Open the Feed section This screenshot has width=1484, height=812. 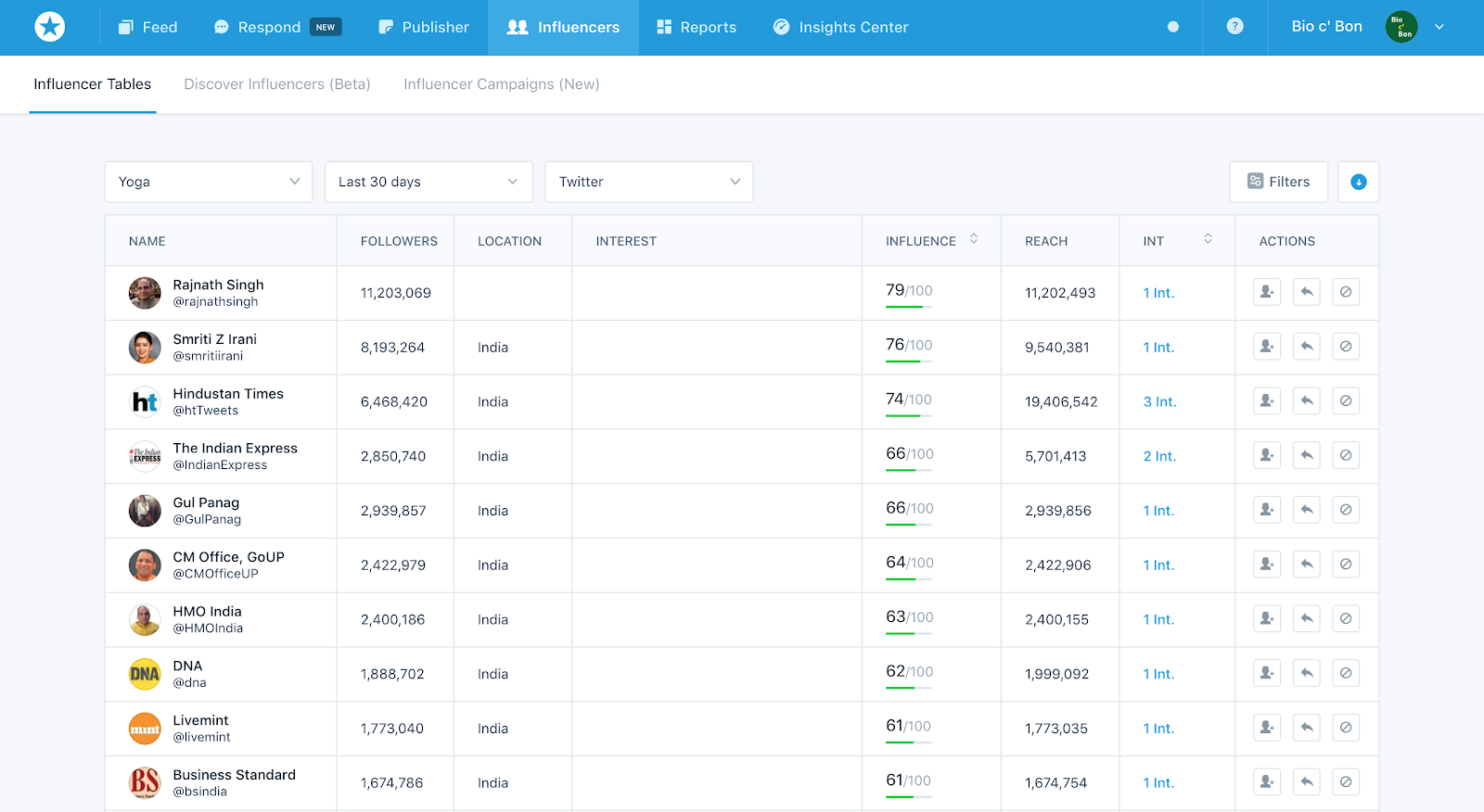[147, 27]
